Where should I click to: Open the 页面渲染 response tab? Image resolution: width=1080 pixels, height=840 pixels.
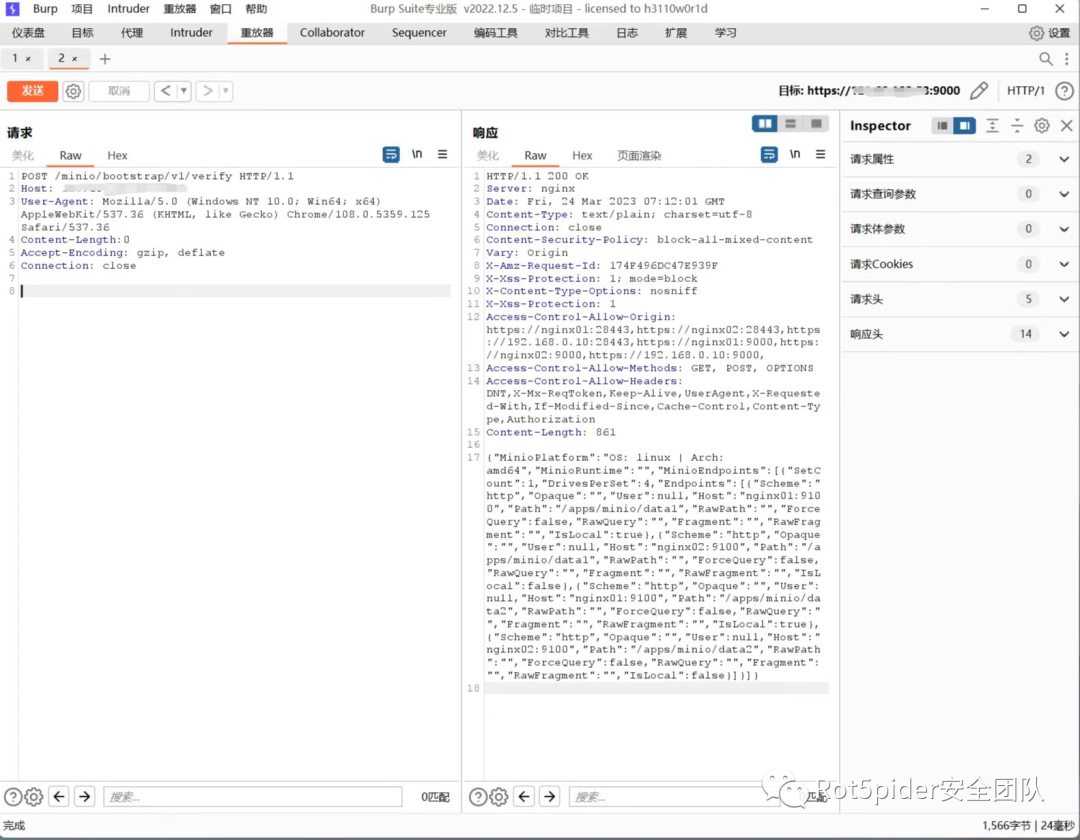click(x=638, y=156)
